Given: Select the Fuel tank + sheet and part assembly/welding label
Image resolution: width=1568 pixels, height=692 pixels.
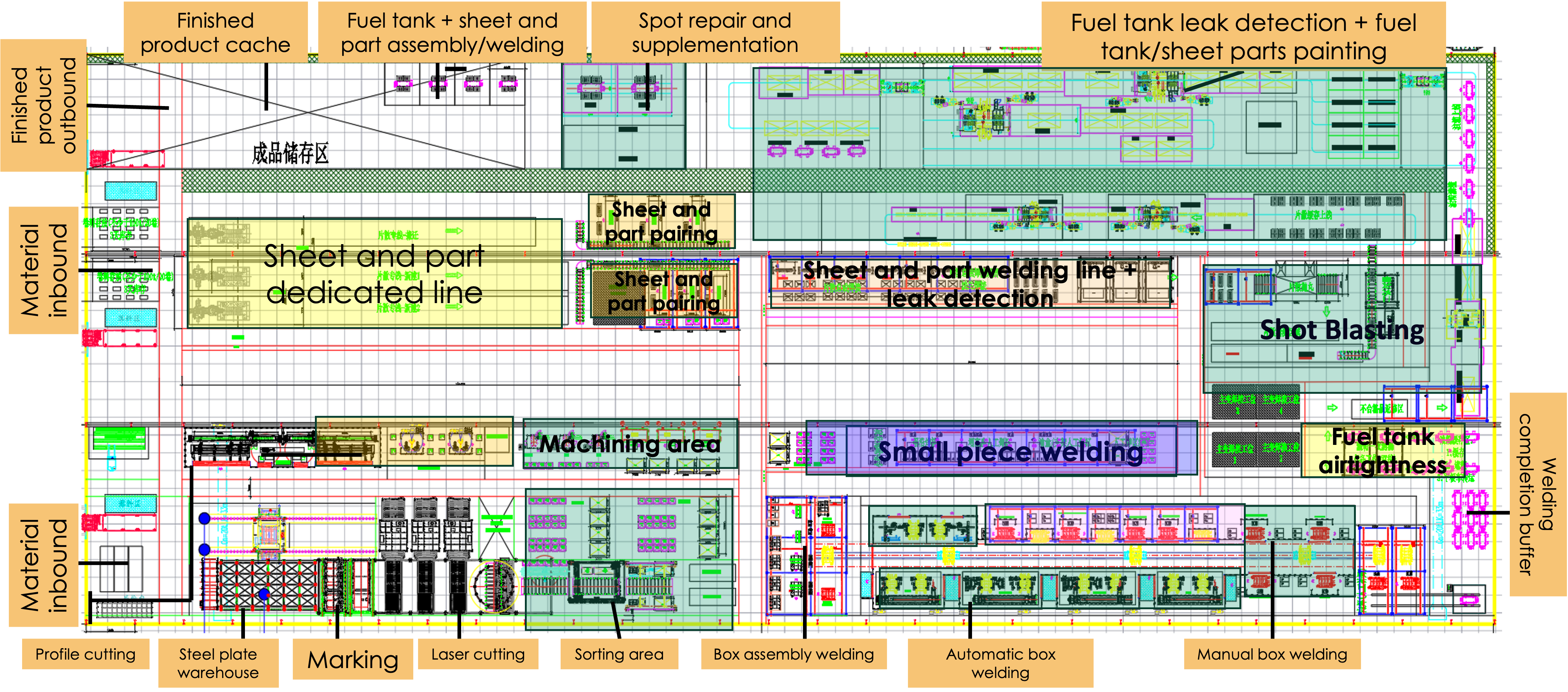Looking at the screenshot, I should click(452, 32).
